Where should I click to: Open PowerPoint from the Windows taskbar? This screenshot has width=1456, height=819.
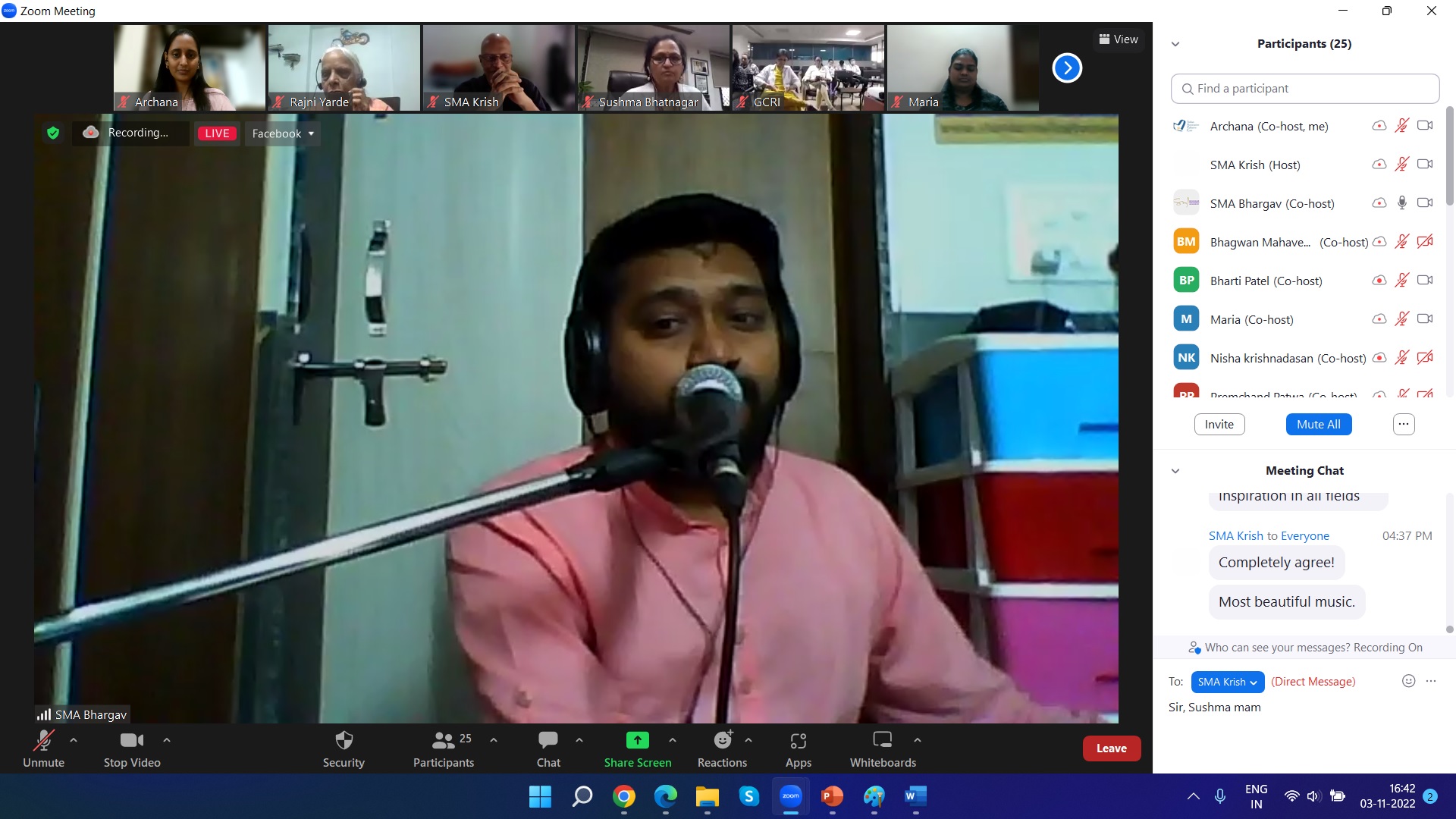832,796
